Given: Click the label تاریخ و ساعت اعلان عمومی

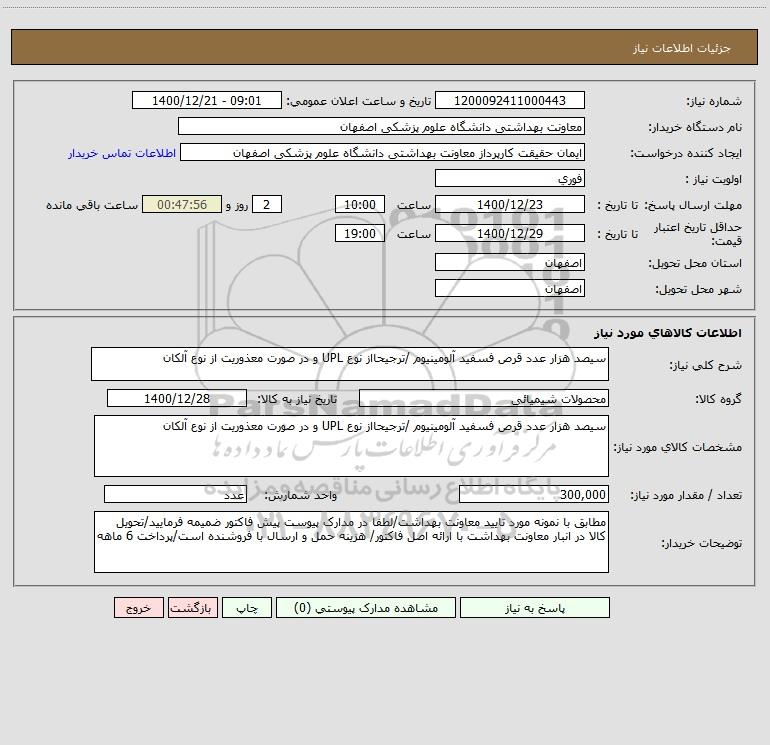Looking at the screenshot, I should (x=358, y=101).
